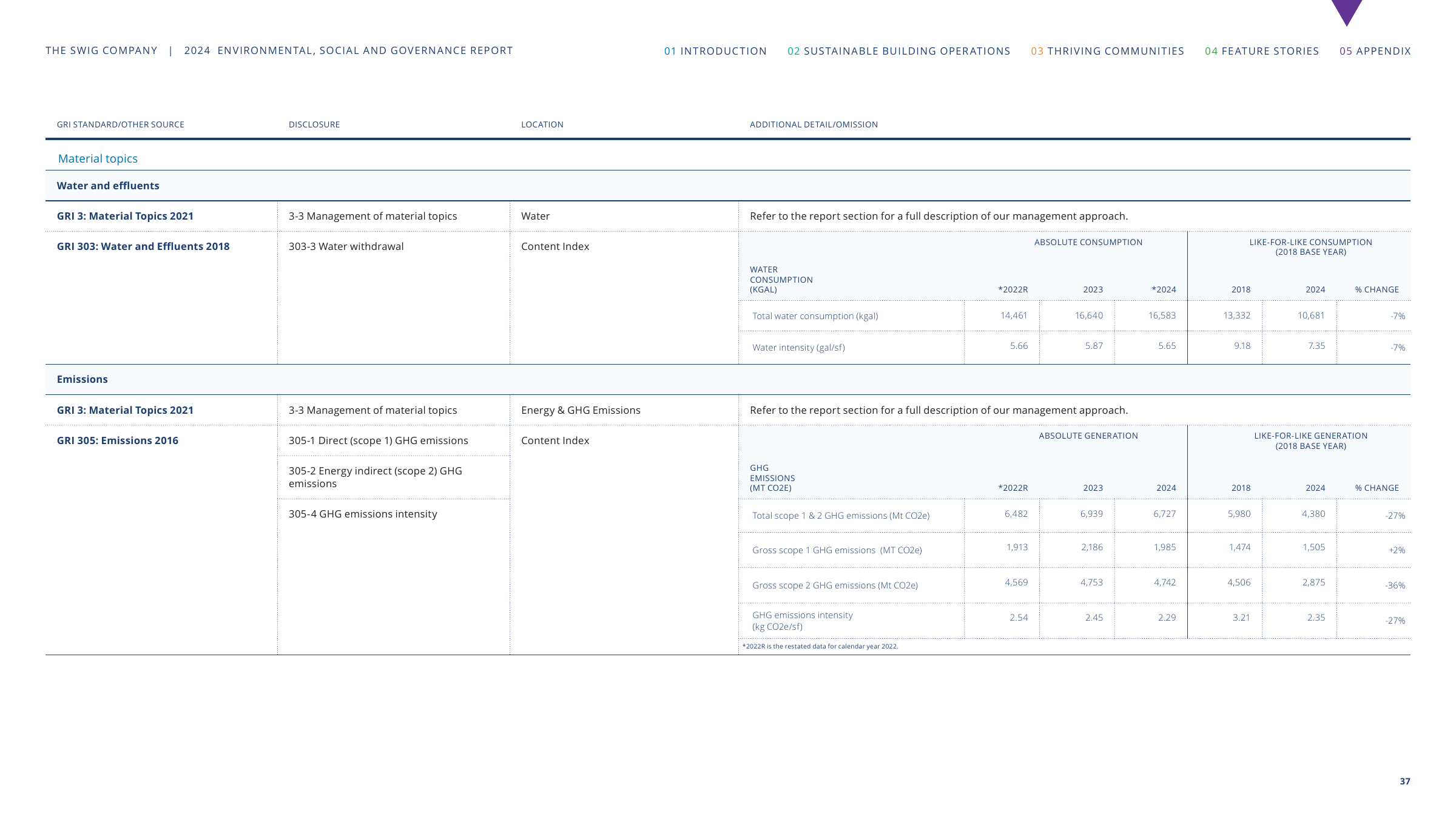Click the Absolute Consumption column header
This screenshot has height=819, width=1456.
1088,242
